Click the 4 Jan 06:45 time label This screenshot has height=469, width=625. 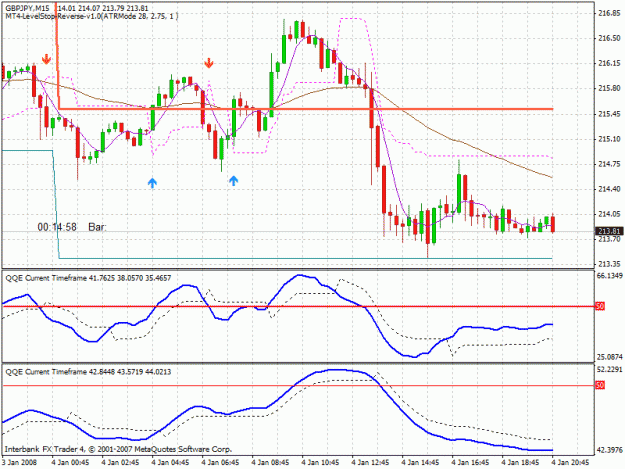220,462
